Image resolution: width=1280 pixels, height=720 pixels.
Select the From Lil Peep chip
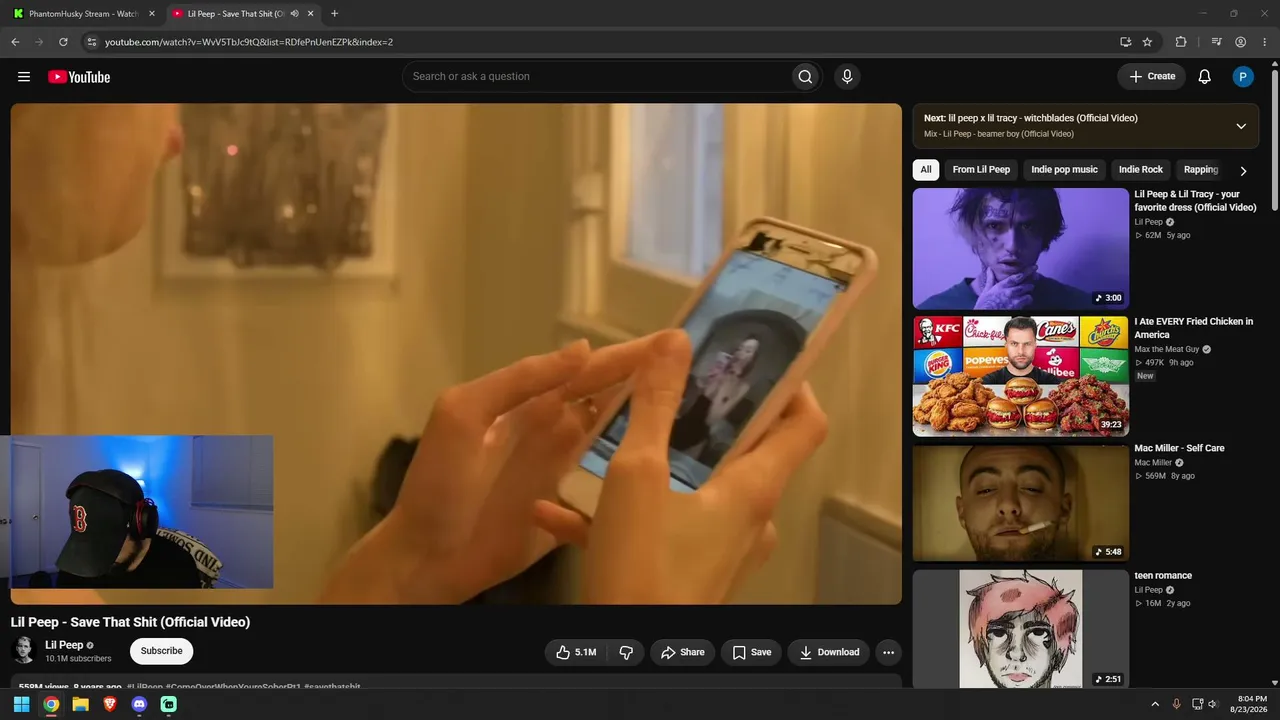(981, 170)
